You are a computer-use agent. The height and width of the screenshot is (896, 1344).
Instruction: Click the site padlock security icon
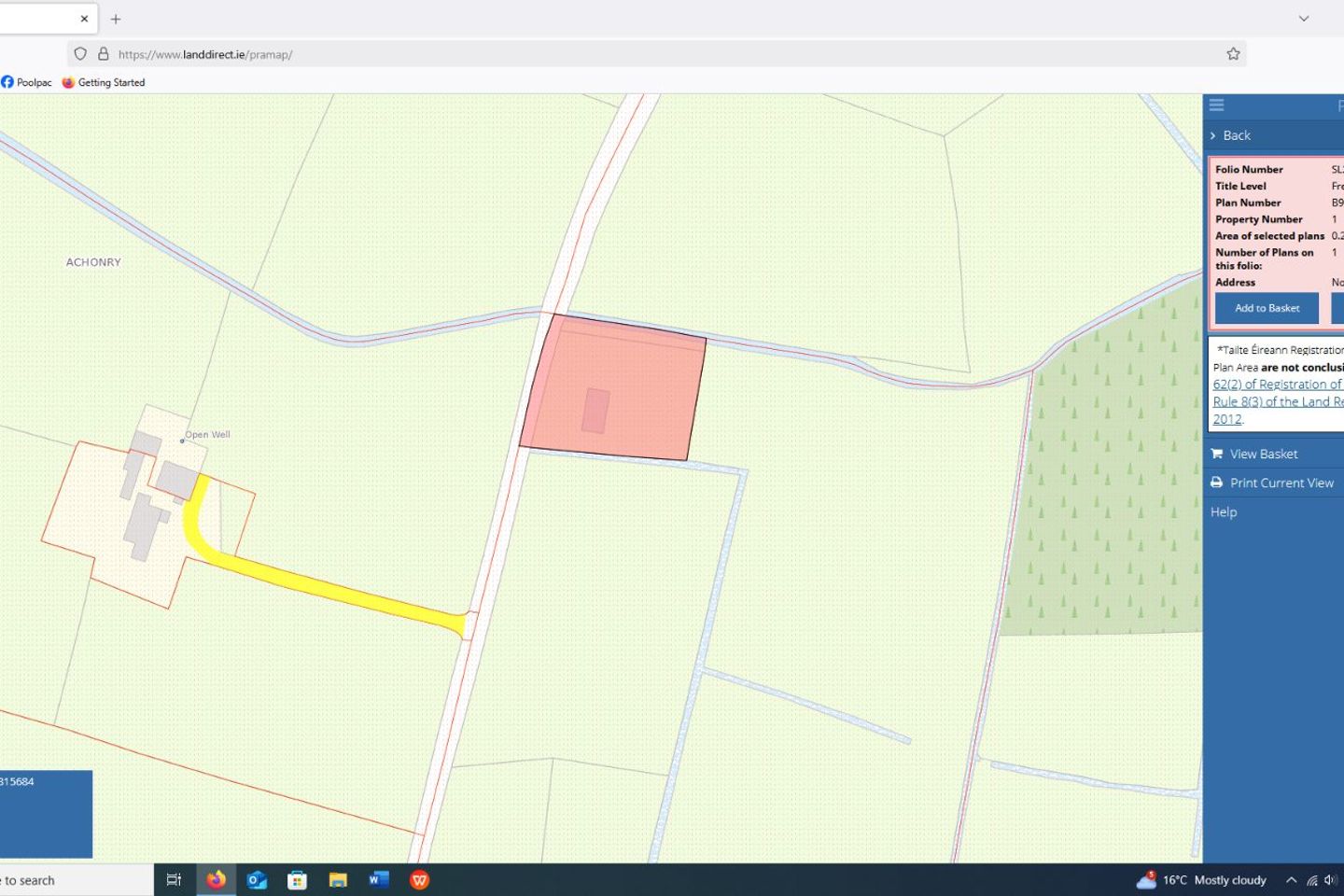tap(104, 54)
